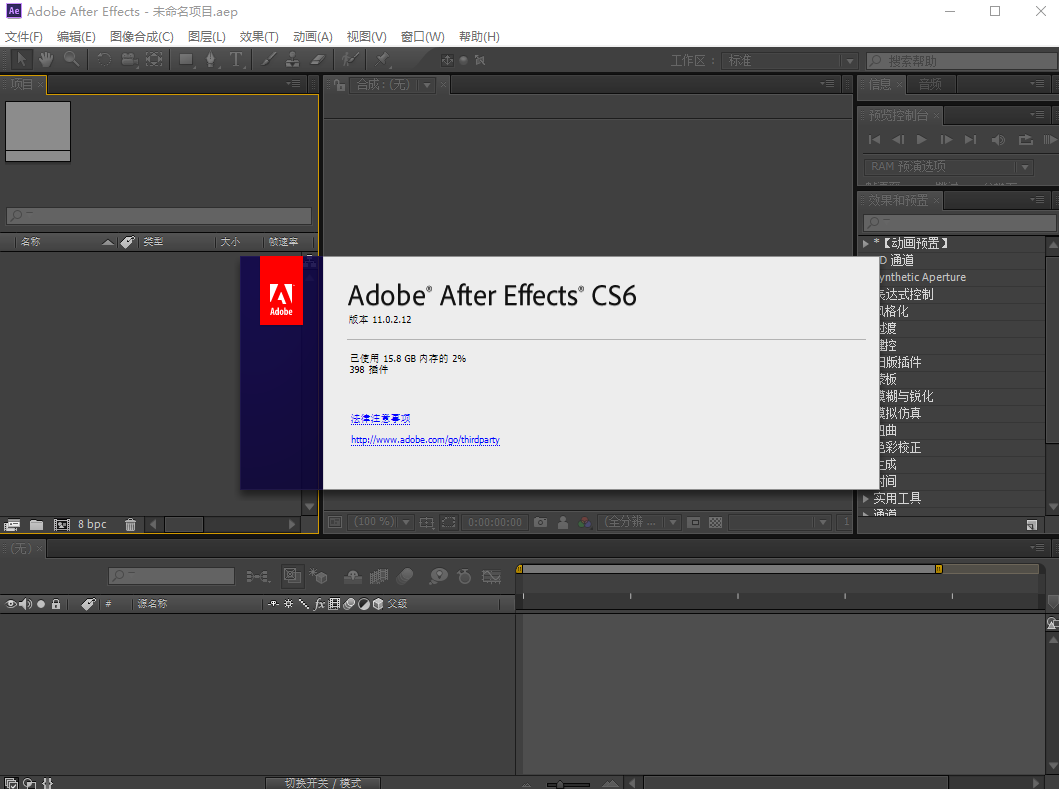Select the Pen tool
The width and height of the screenshot is (1059, 789).
coord(213,59)
